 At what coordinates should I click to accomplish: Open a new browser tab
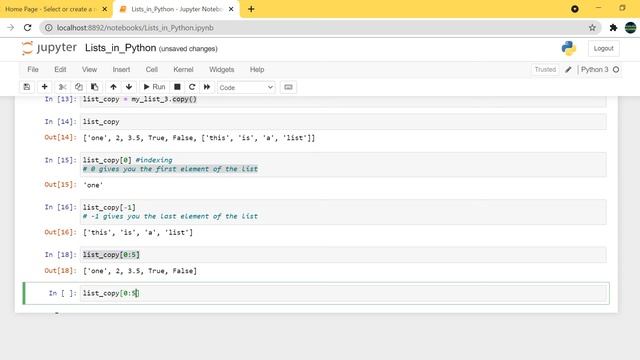[251, 9]
